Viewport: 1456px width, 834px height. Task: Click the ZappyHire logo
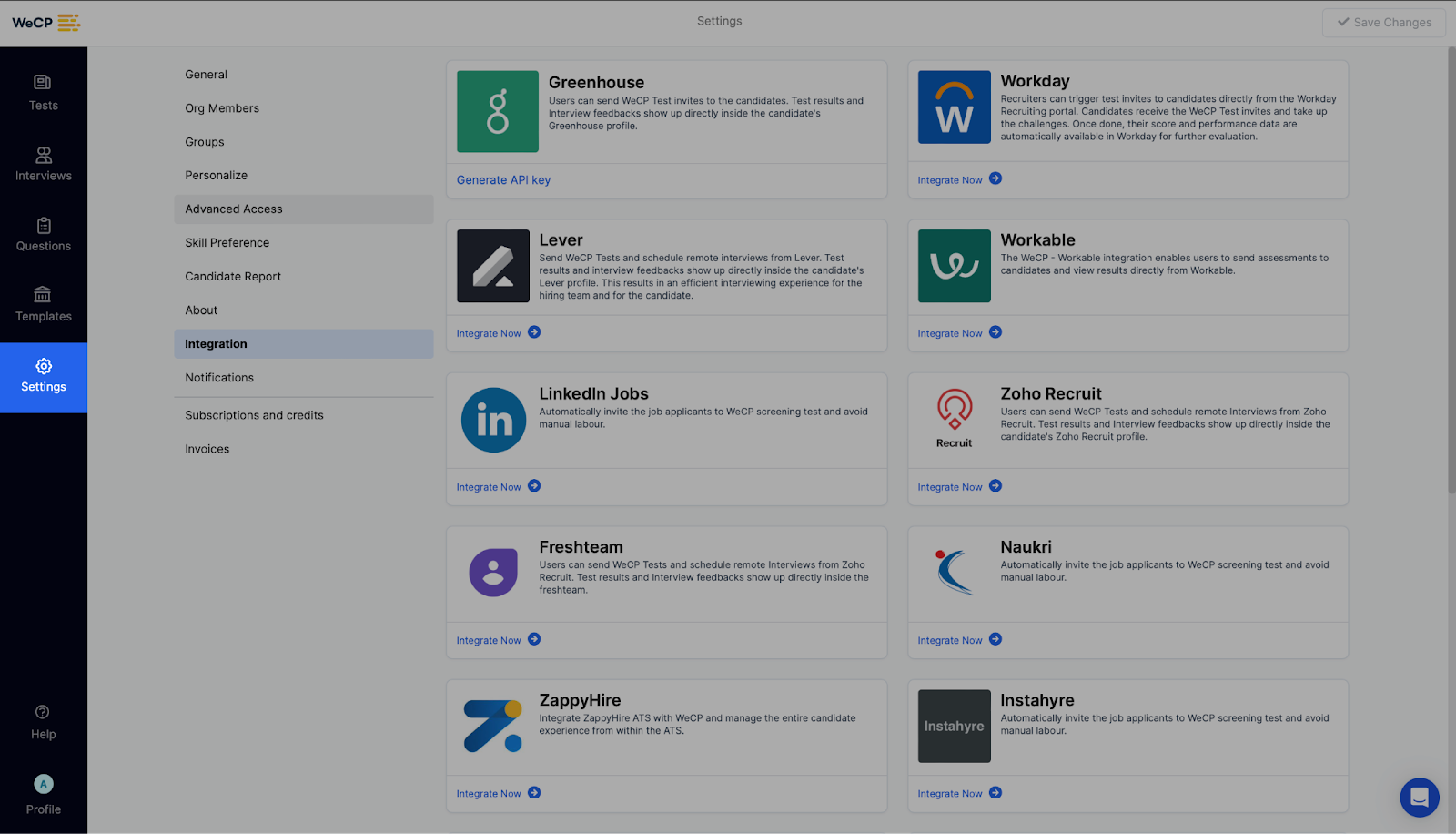[x=493, y=726]
